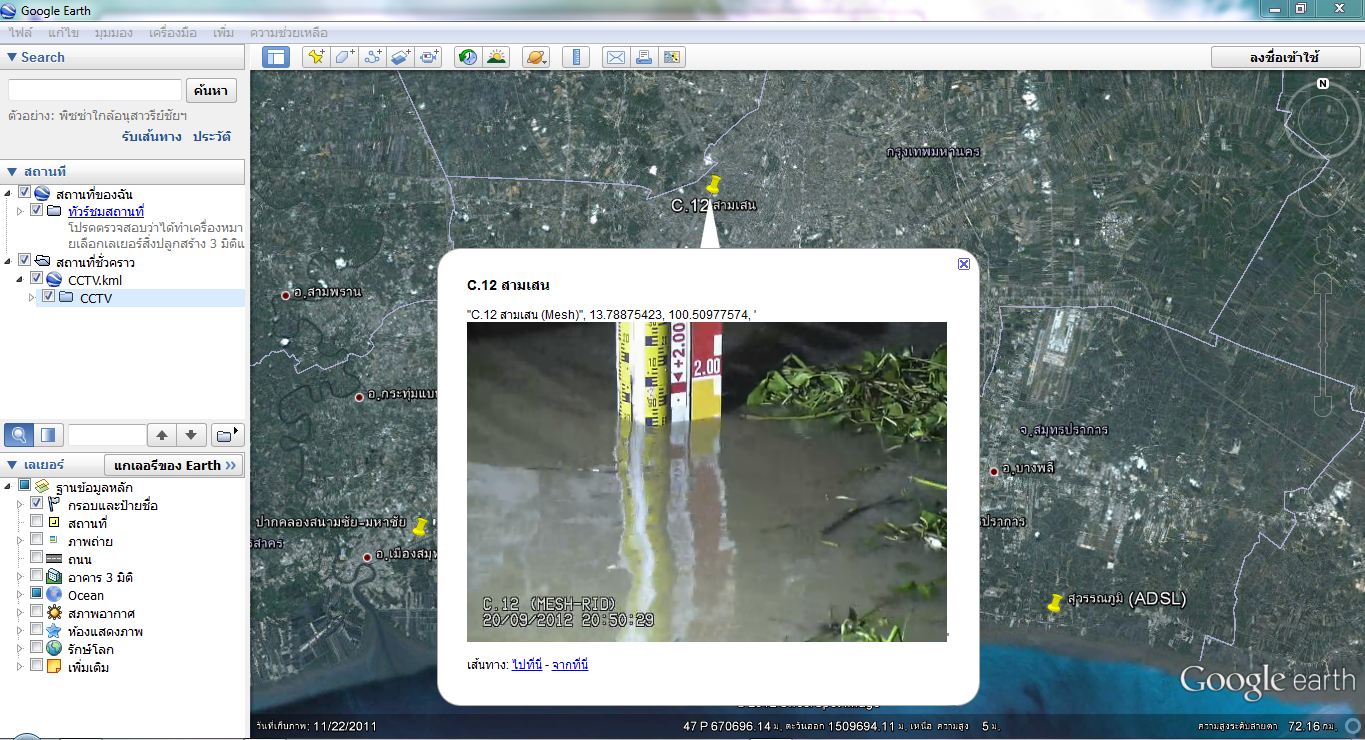Enable the อาคาร 3 มิติ buildings layer
The width and height of the screenshot is (1365, 740).
(38, 577)
